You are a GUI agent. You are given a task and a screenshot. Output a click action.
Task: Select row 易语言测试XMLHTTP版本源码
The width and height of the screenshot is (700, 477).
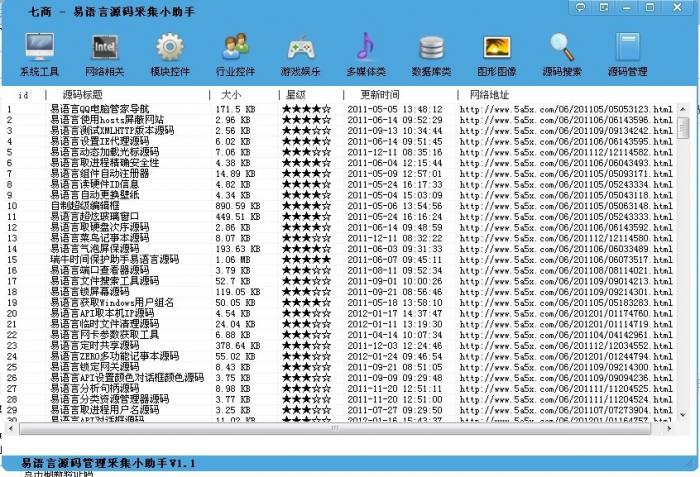click(340, 130)
